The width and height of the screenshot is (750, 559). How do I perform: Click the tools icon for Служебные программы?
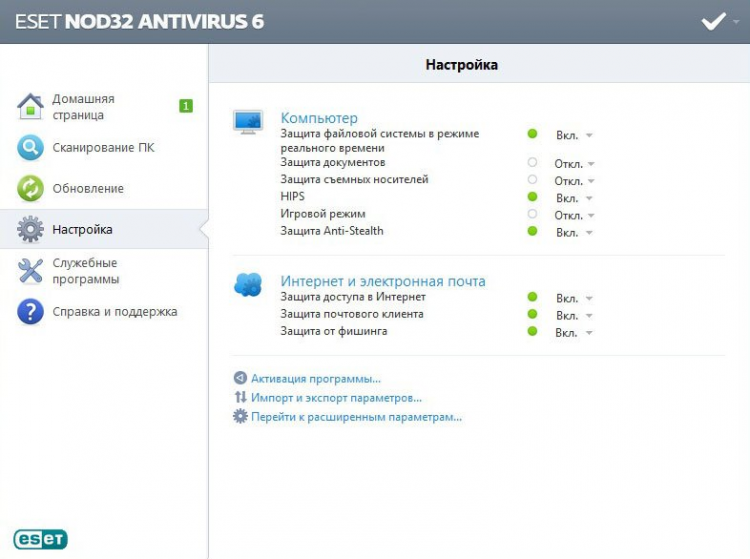pos(30,271)
